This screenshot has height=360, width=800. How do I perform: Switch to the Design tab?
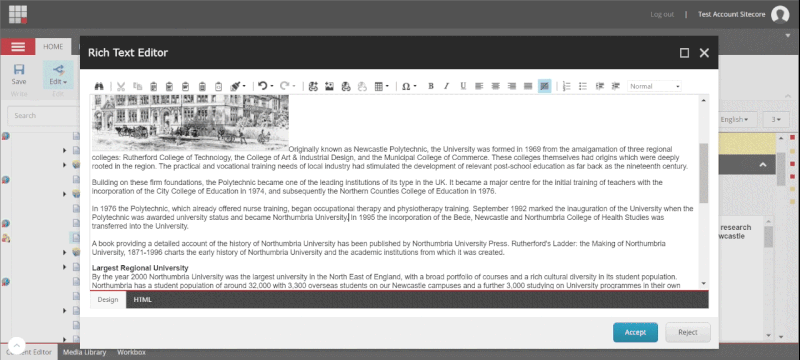pyautogui.click(x=108, y=300)
